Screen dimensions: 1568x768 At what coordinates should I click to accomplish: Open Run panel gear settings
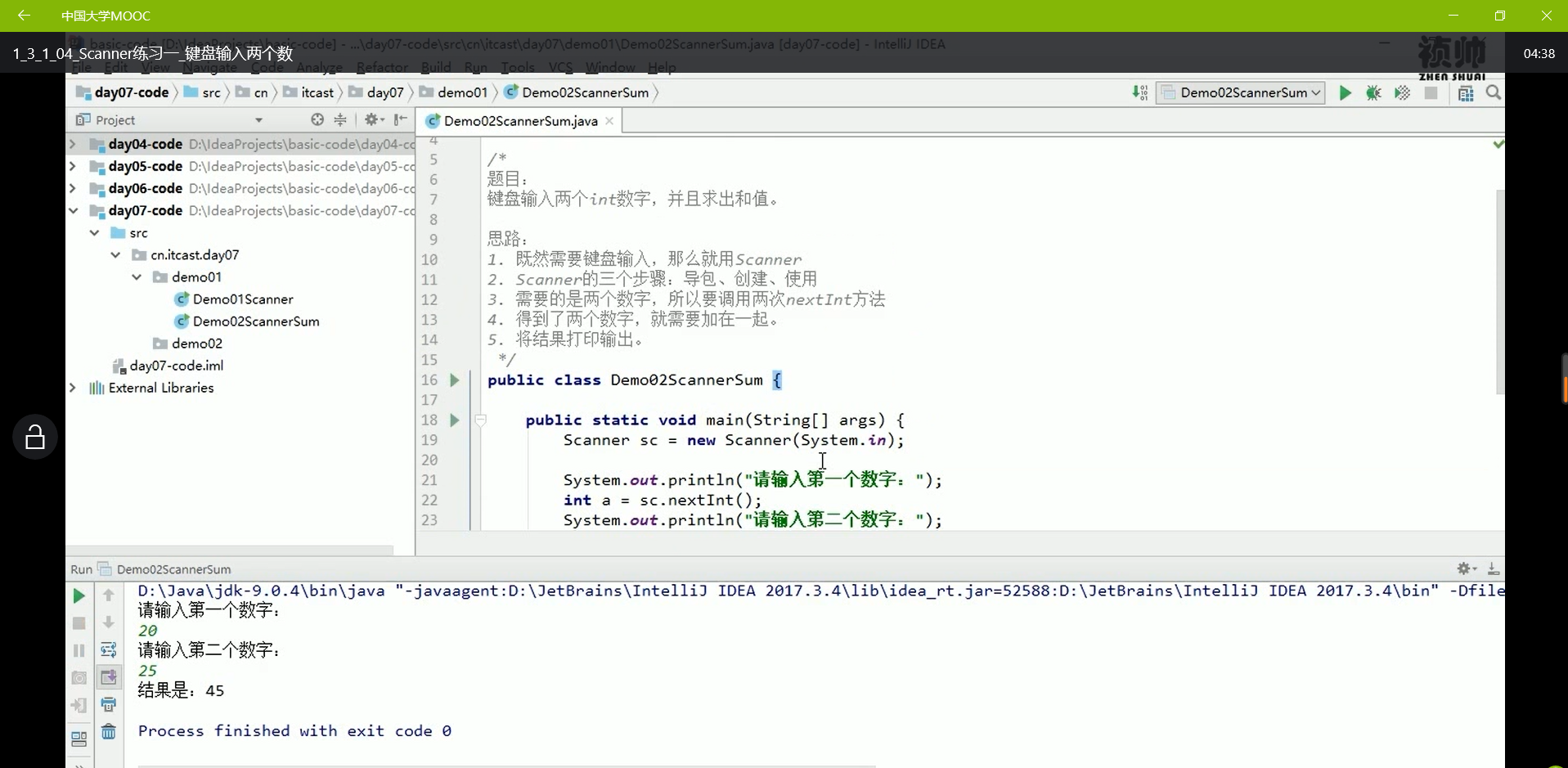click(1466, 568)
